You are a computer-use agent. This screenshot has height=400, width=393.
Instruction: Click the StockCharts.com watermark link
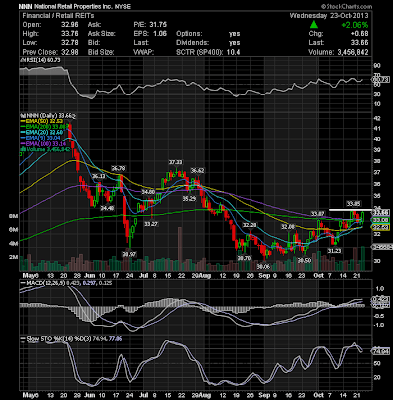(346, 6)
